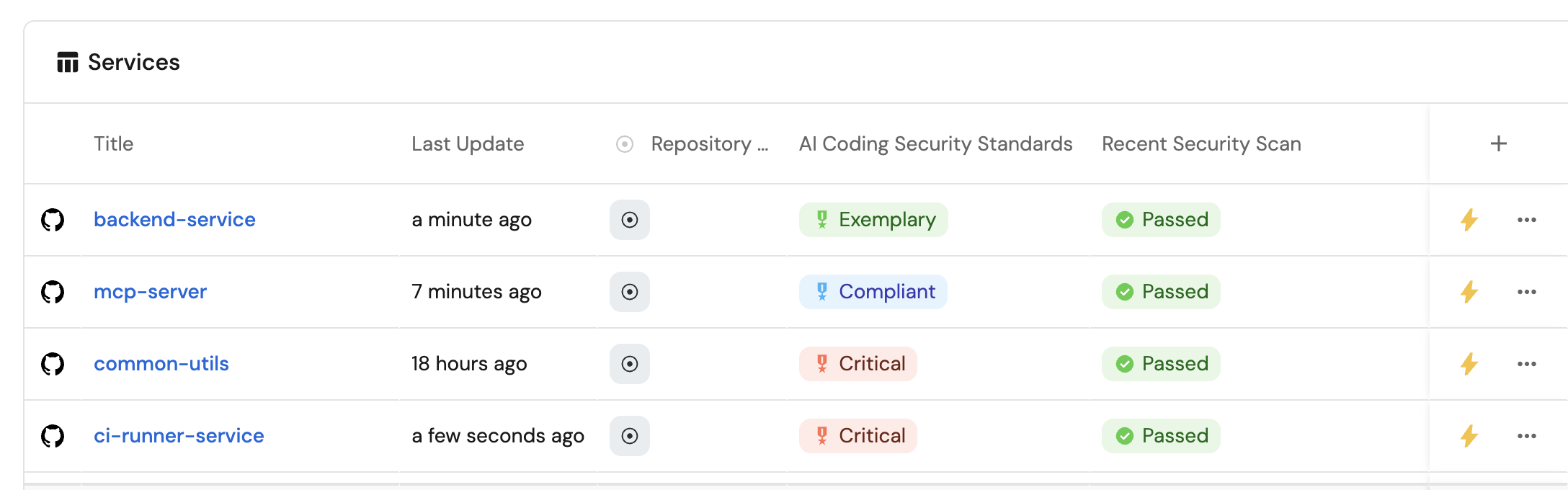Click the lightning bolt icon in common-utils row
Screen dimensions: 1568x490
(x=1469, y=364)
